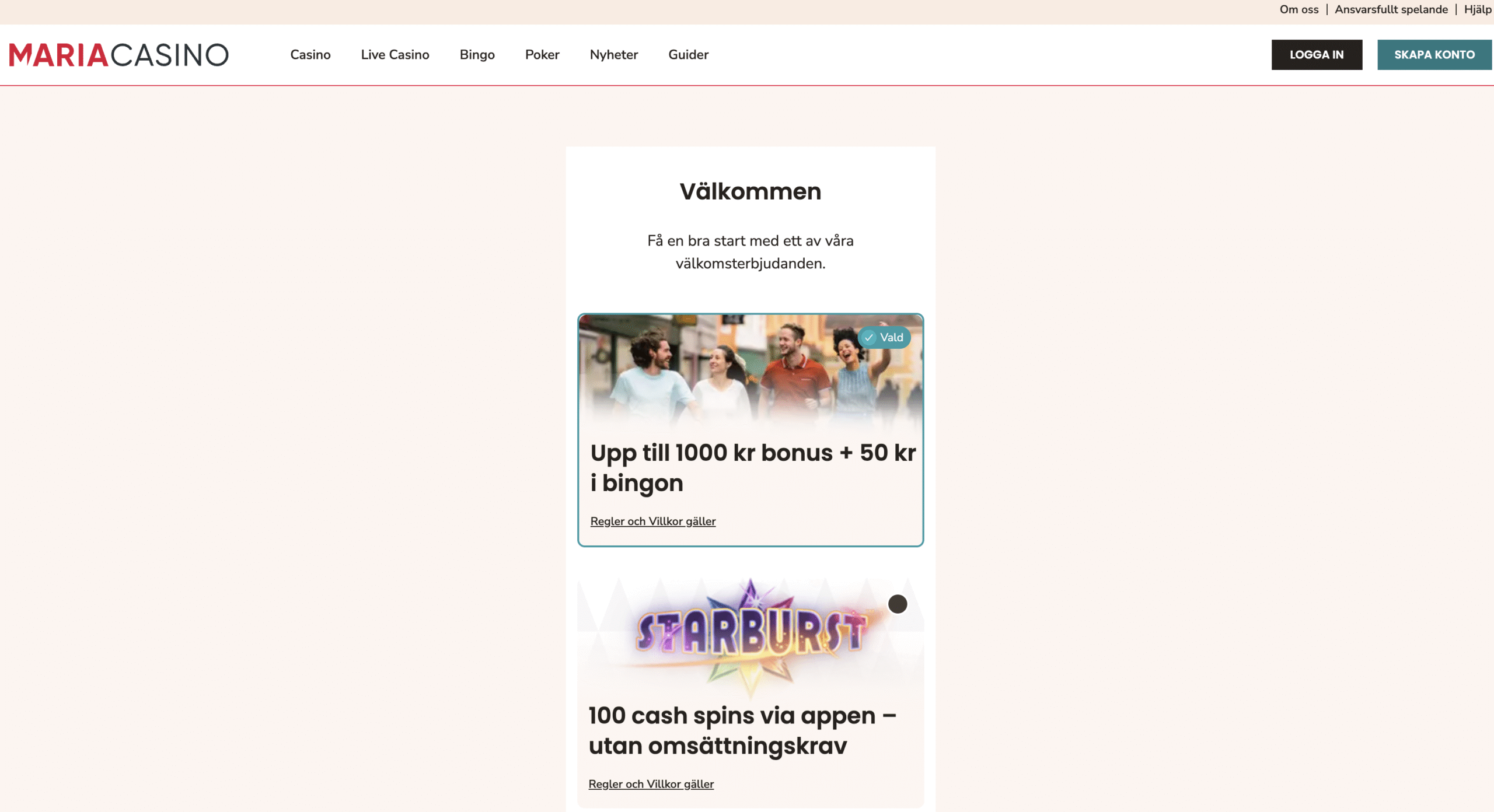Open the Nyheter page
Viewport: 1494px width, 812px height.
pyautogui.click(x=614, y=55)
